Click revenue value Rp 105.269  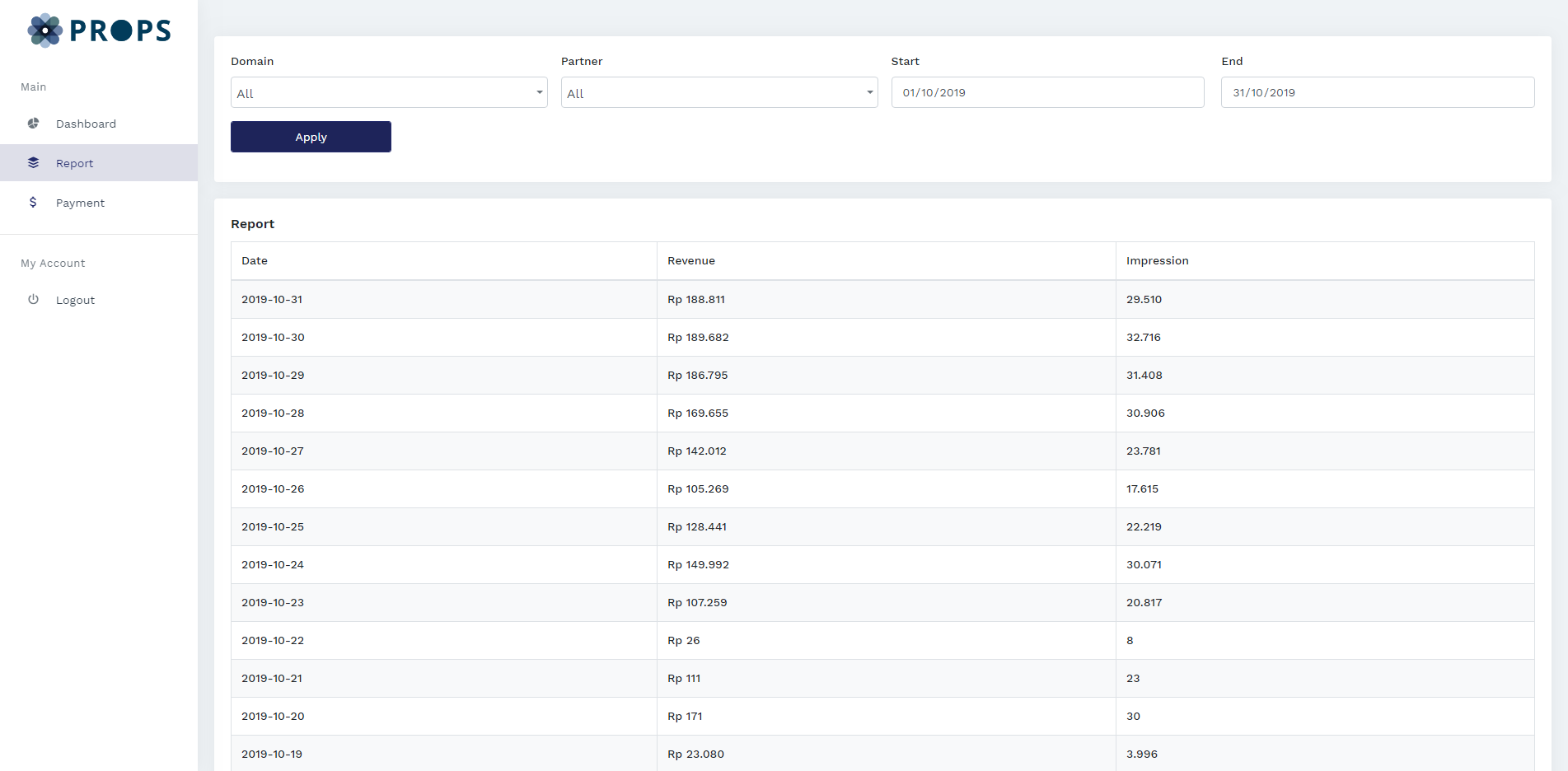coord(698,488)
